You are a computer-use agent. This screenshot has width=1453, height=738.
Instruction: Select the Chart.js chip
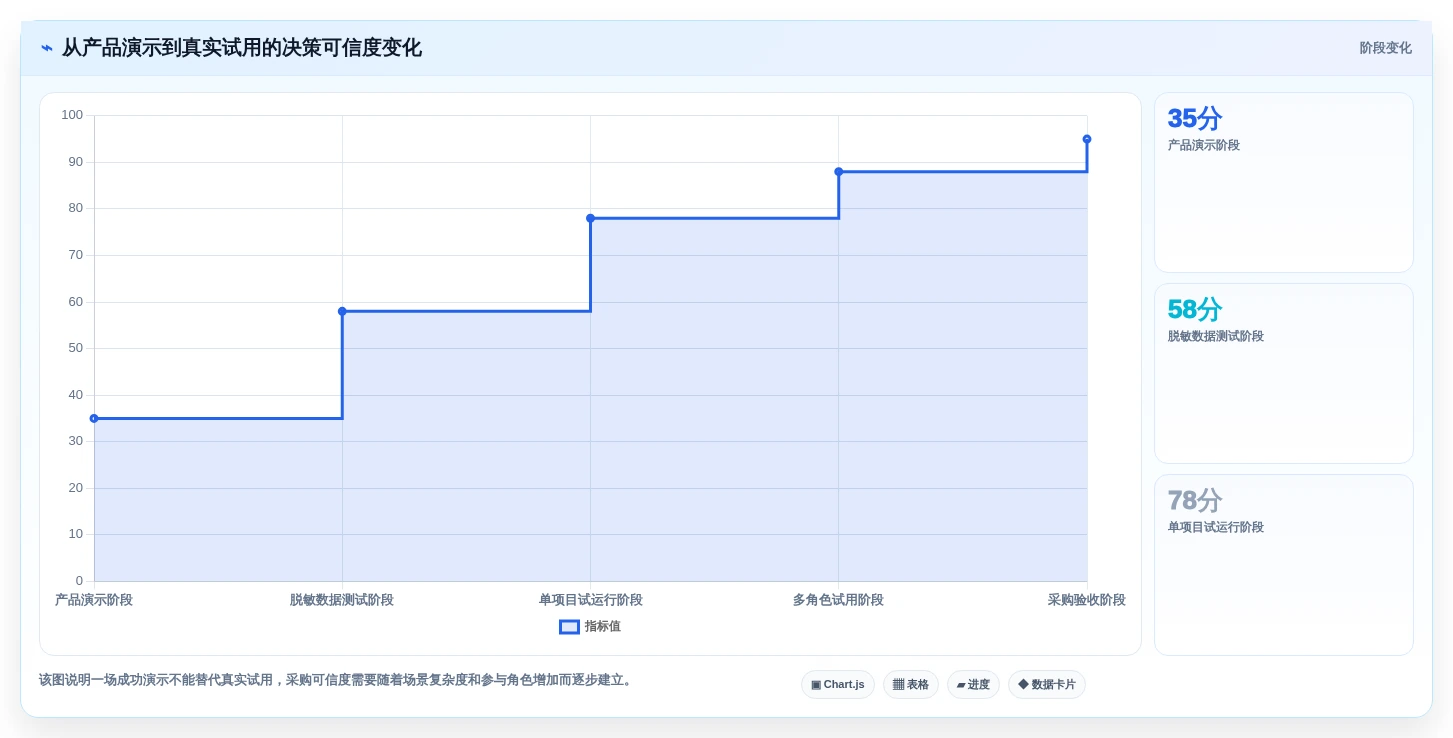pos(838,685)
